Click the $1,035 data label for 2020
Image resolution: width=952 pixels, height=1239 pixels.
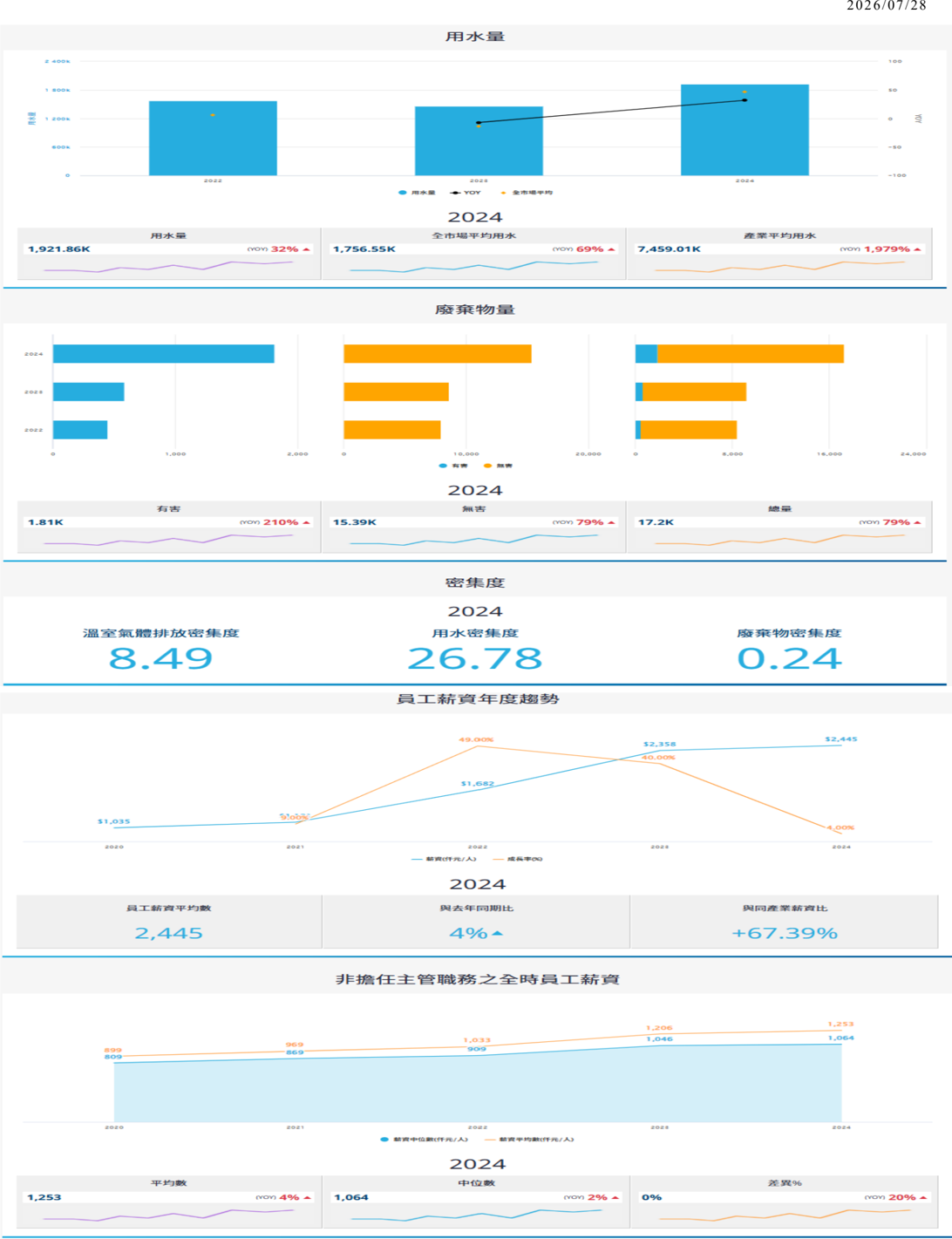point(113,821)
